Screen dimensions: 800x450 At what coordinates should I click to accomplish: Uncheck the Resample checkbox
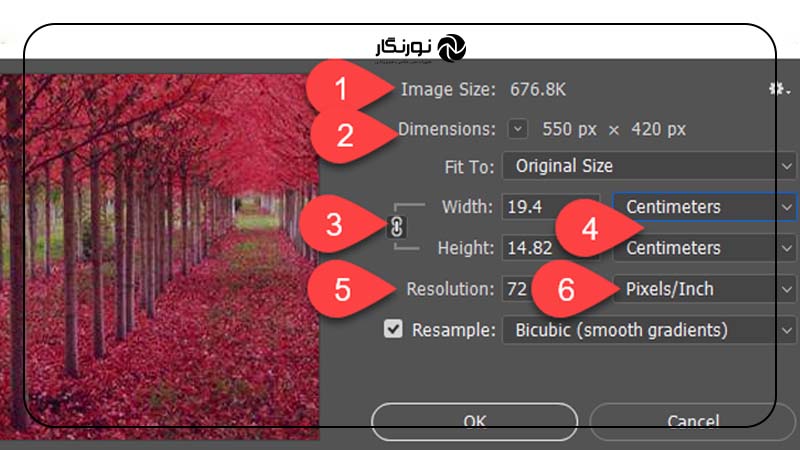pyautogui.click(x=393, y=329)
